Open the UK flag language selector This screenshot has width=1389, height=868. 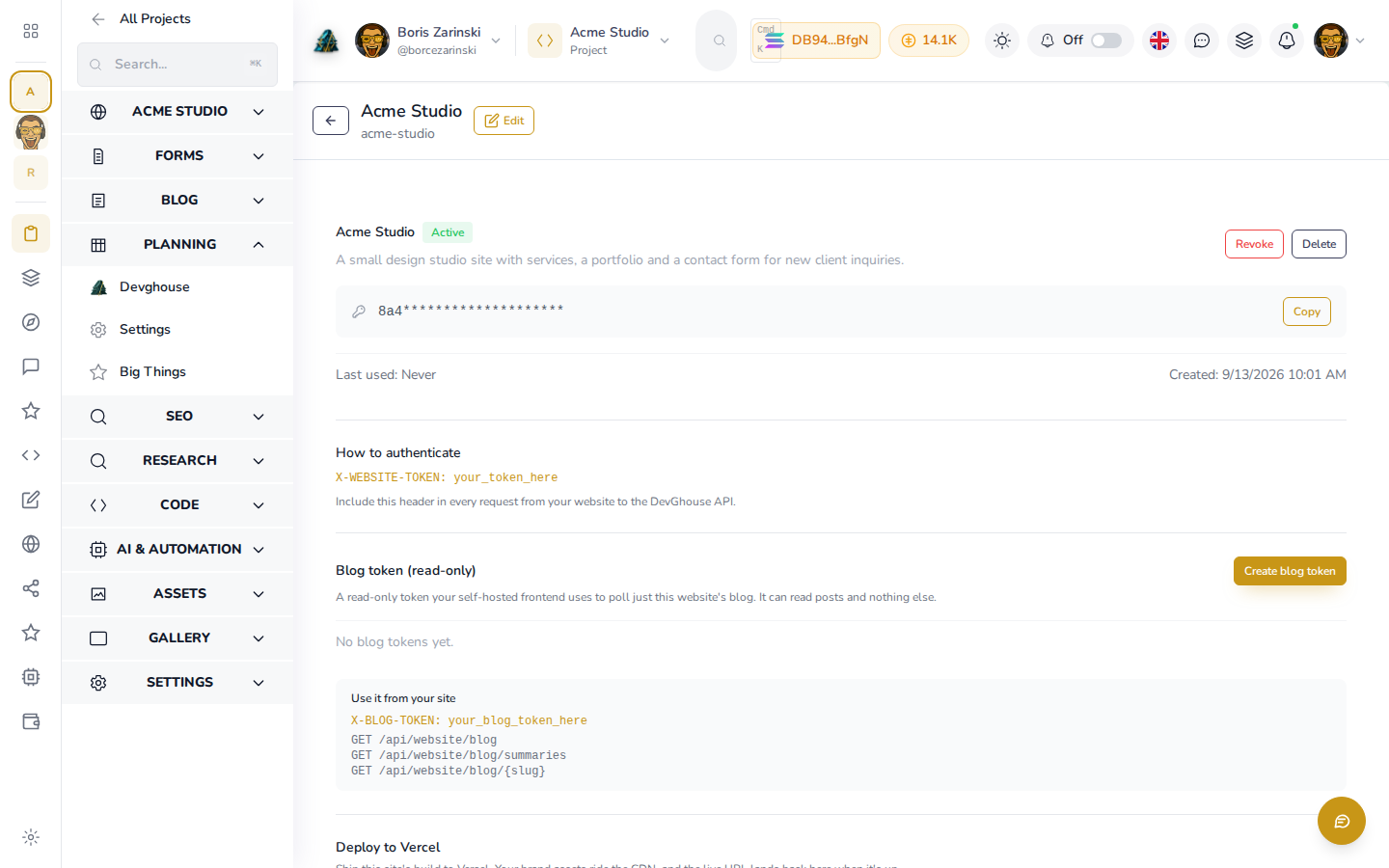pos(1159,41)
